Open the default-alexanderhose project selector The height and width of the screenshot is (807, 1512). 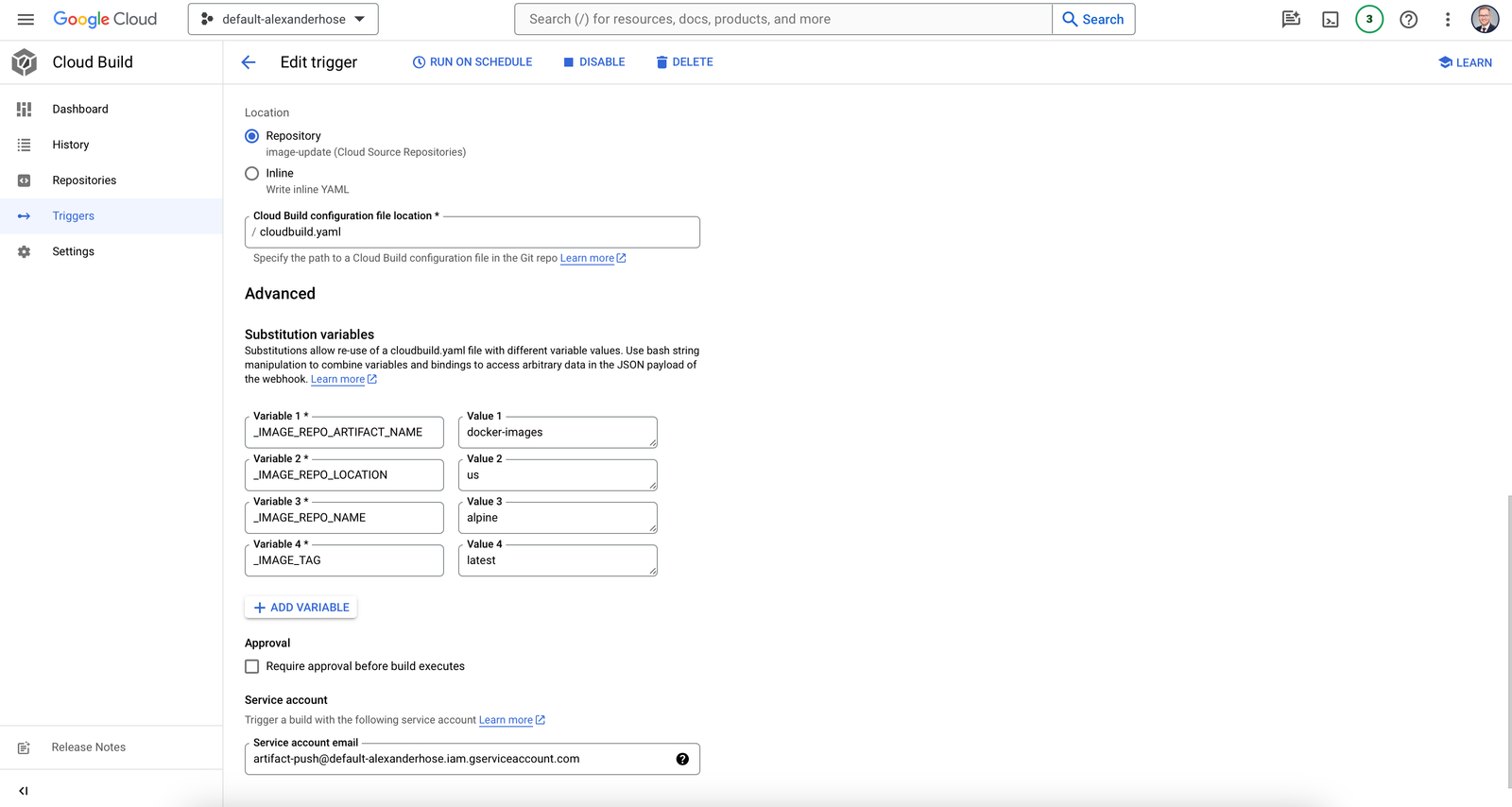click(x=283, y=19)
